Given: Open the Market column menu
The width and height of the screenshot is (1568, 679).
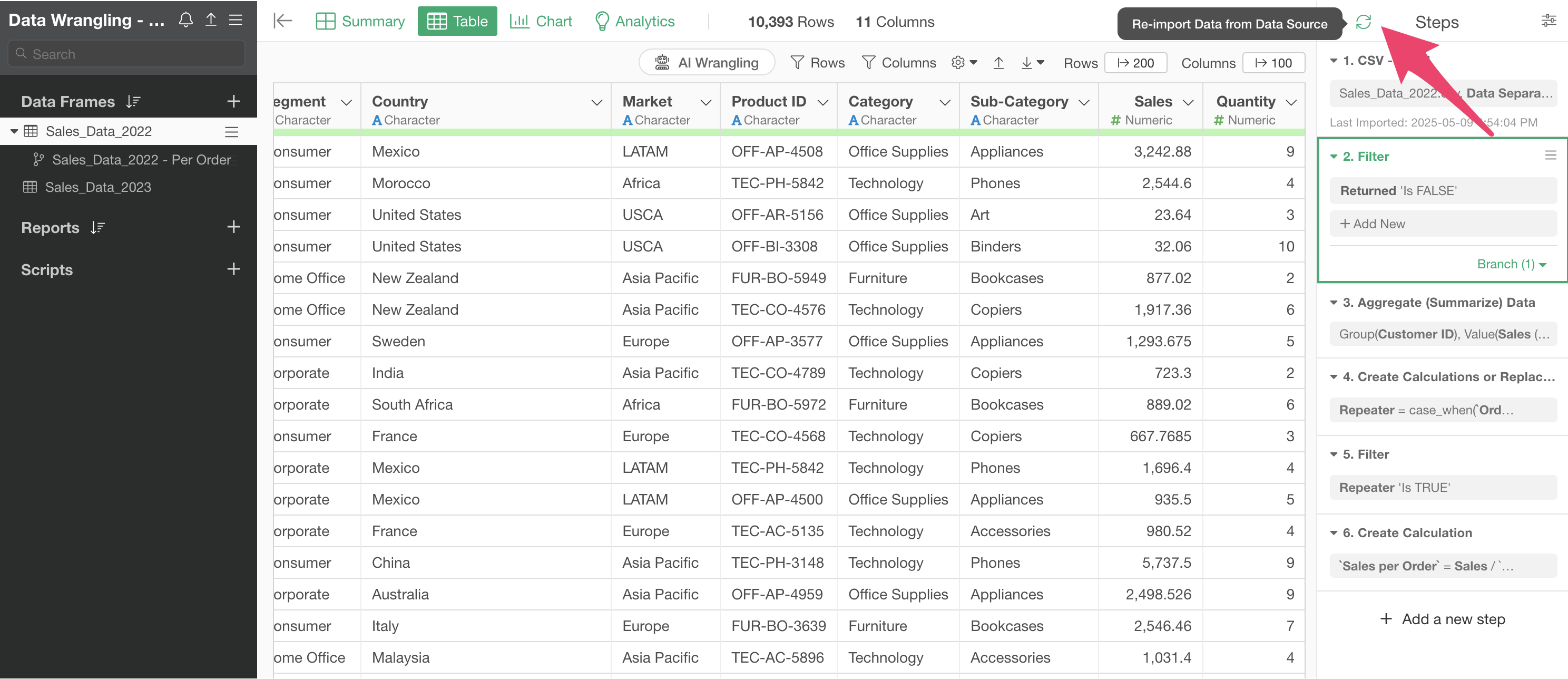Looking at the screenshot, I should coord(705,102).
